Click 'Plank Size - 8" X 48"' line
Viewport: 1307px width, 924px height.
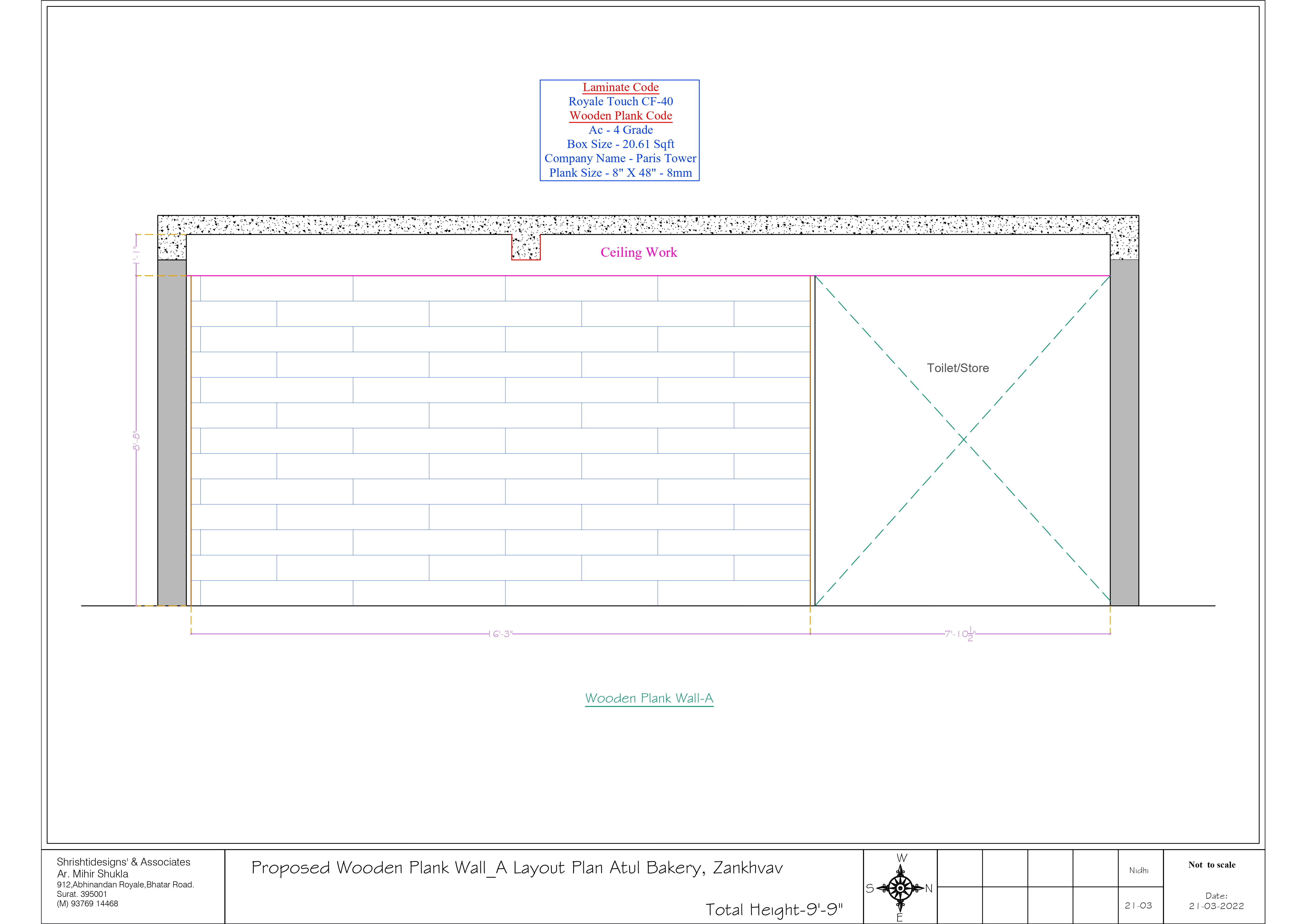pos(620,173)
